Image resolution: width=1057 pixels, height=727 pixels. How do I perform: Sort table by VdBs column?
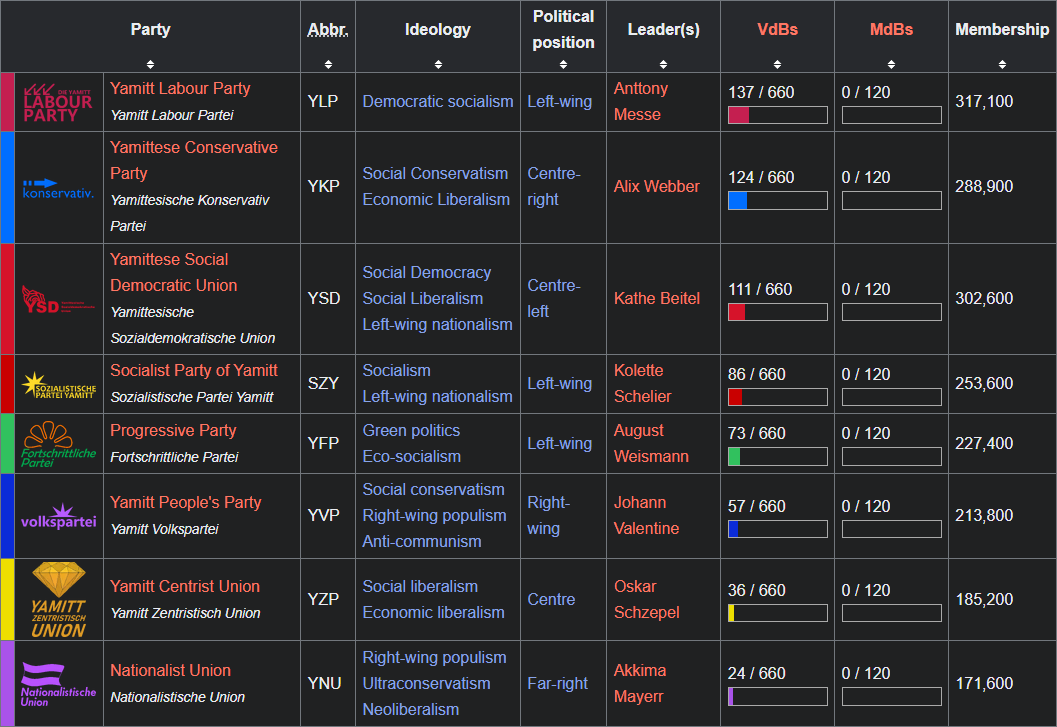[777, 64]
